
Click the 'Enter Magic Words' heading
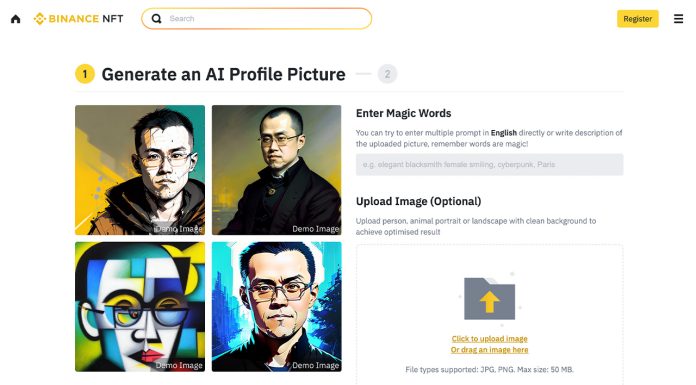click(x=403, y=113)
